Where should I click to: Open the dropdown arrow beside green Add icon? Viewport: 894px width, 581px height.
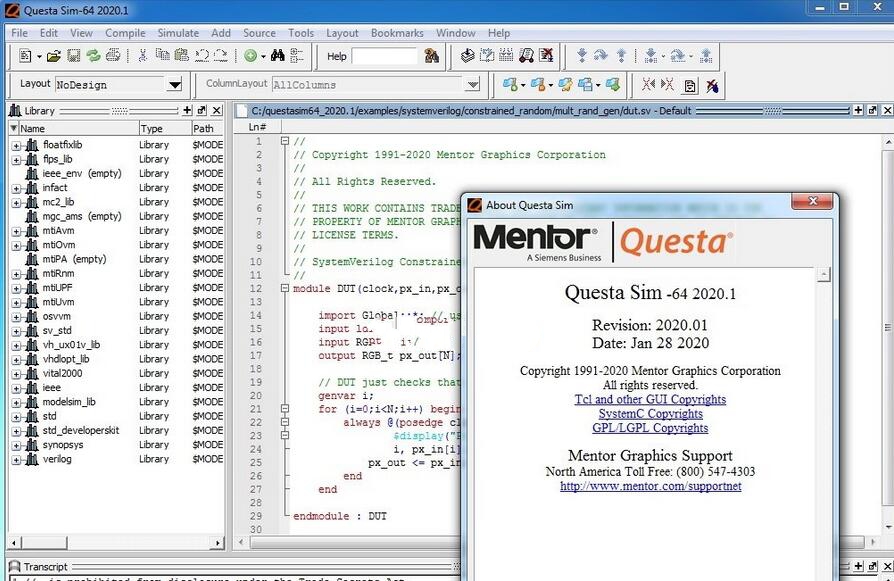click(x=263, y=56)
